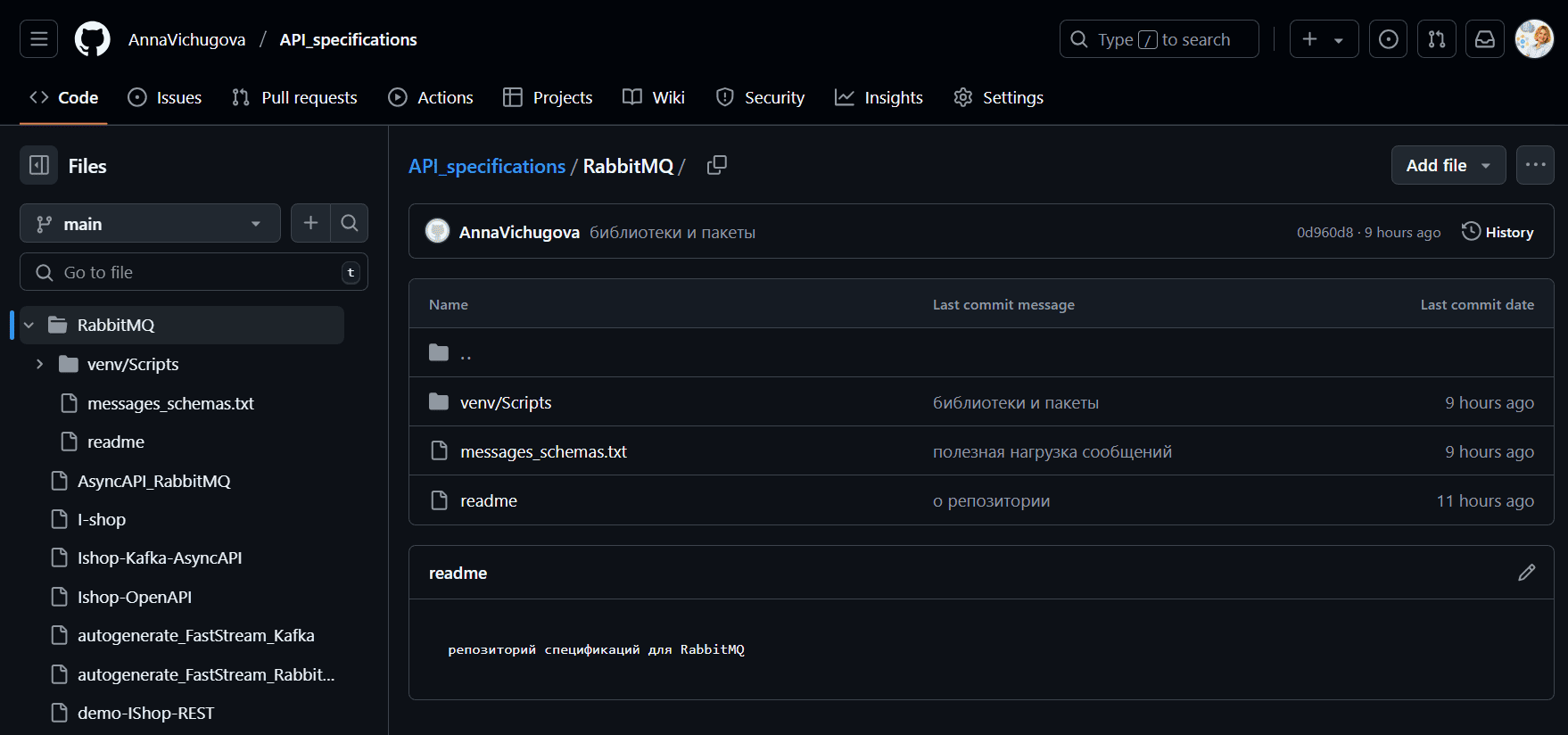Select Ishop-OpenAPI in the file tree
1568x735 pixels.
[x=135, y=597]
